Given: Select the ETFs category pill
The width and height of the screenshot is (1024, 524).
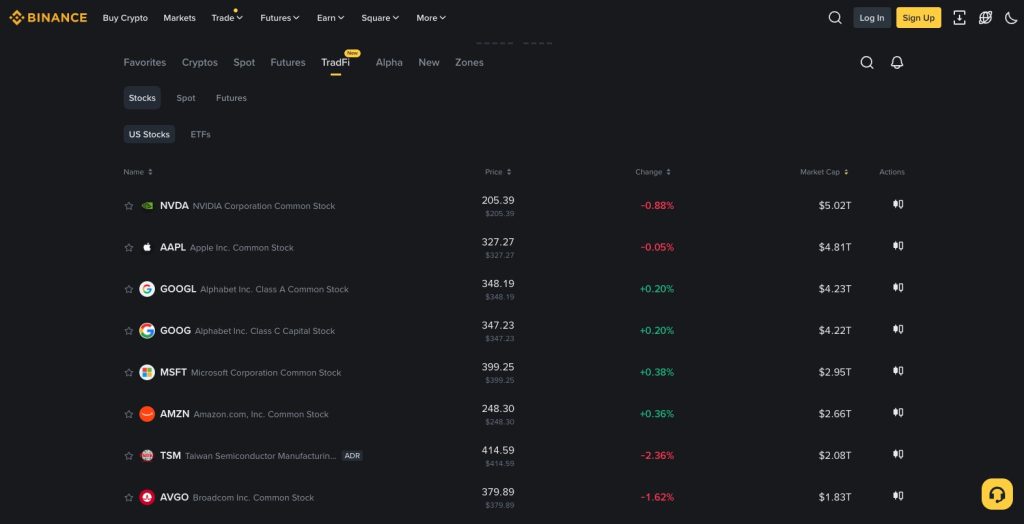Looking at the screenshot, I should coord(200,134).
